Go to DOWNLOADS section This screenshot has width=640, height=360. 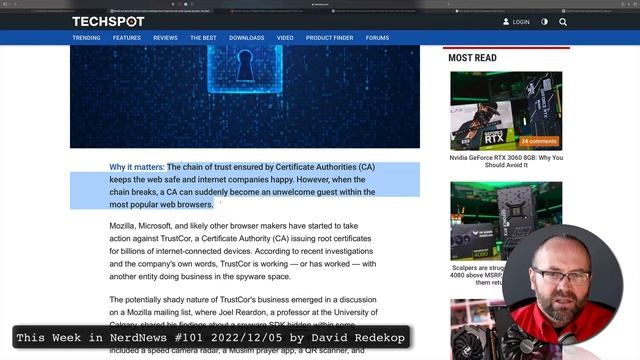click(x=247, y=38)
